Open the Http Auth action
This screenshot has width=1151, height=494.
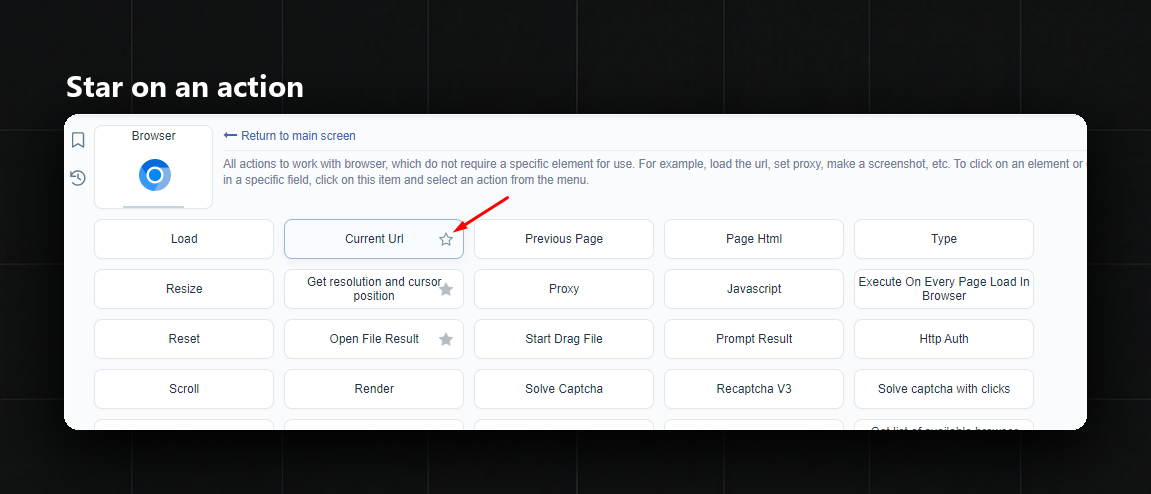[944, 338]
